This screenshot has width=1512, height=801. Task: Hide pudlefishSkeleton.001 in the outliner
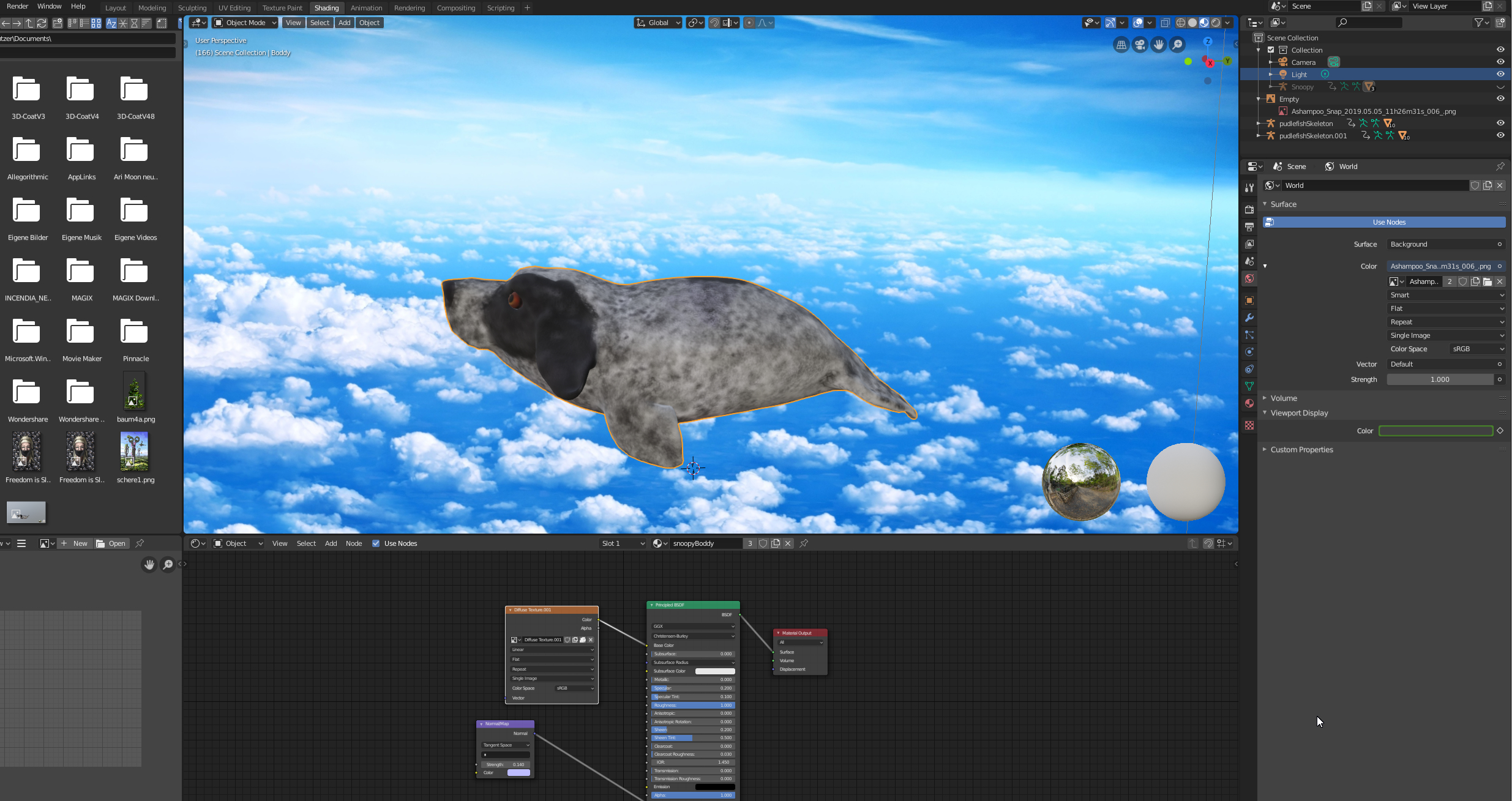pyautogui.click(x=1500, y=135)
